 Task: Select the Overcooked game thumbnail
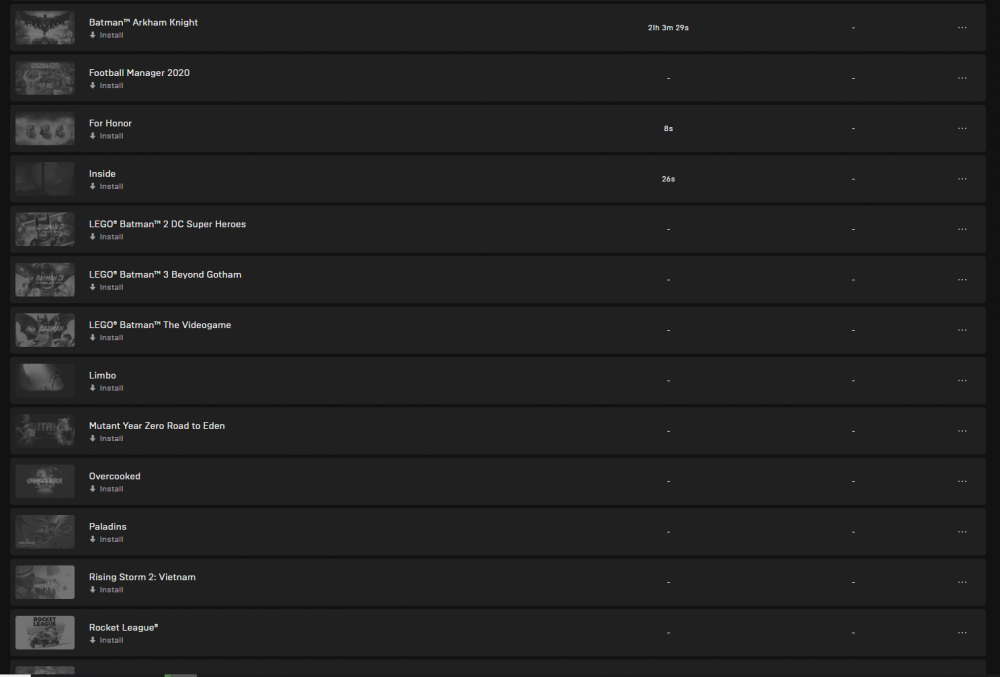point(45,481)
